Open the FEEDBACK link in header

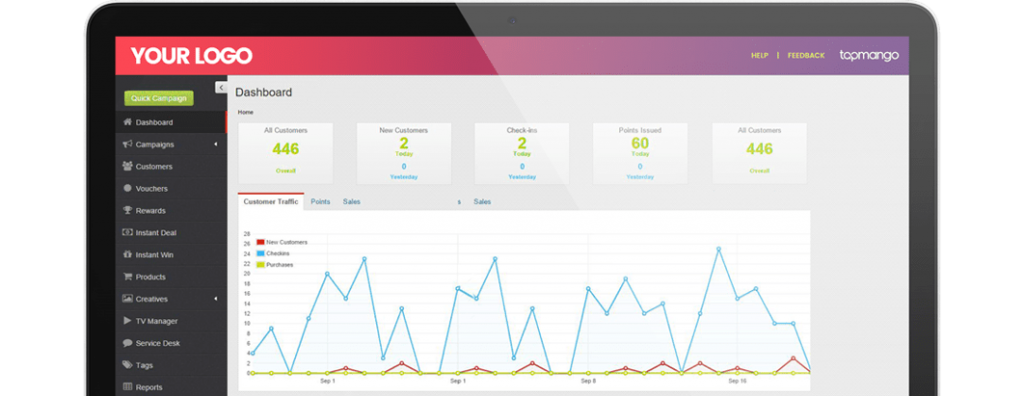click(806, 56)
